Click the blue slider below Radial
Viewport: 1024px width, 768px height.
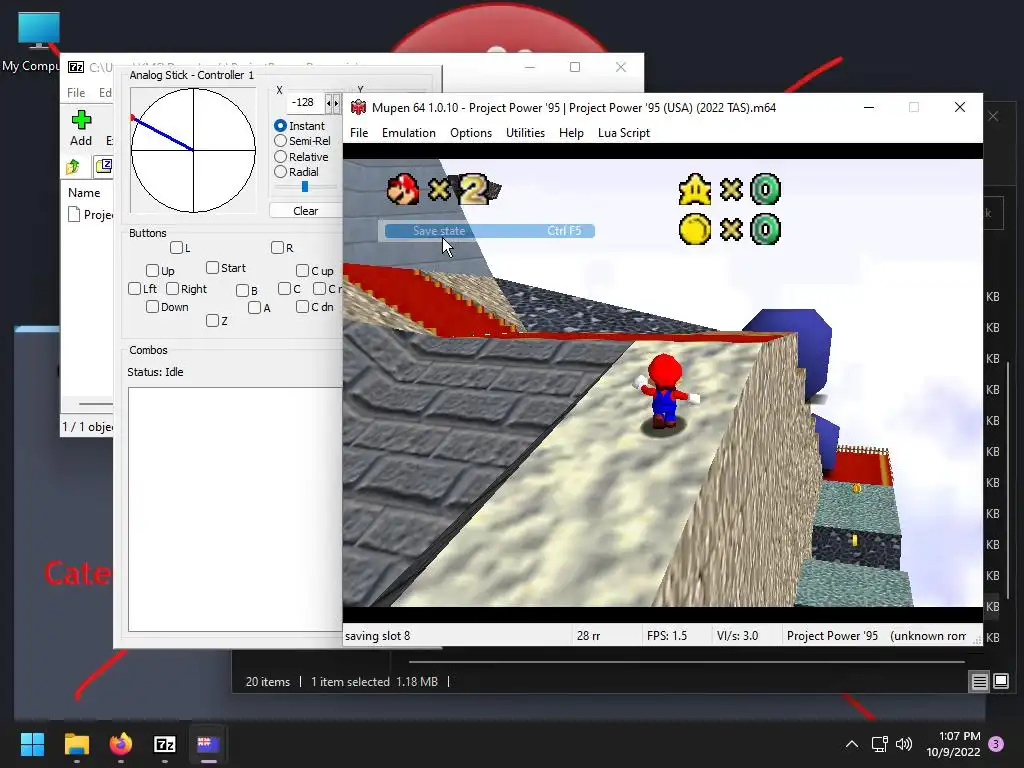pos(305,187)
